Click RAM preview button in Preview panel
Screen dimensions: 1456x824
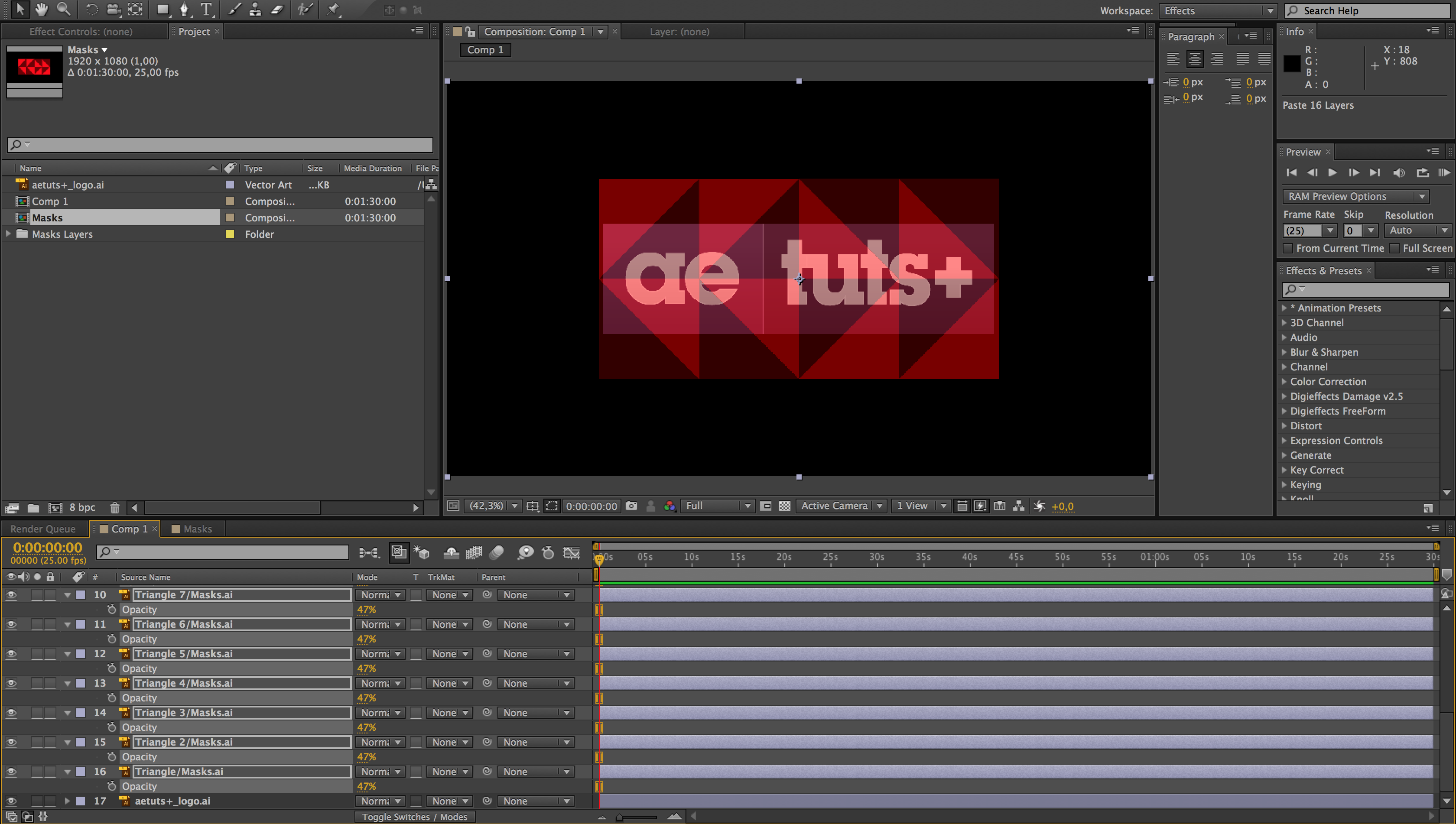pos(1443,172)
